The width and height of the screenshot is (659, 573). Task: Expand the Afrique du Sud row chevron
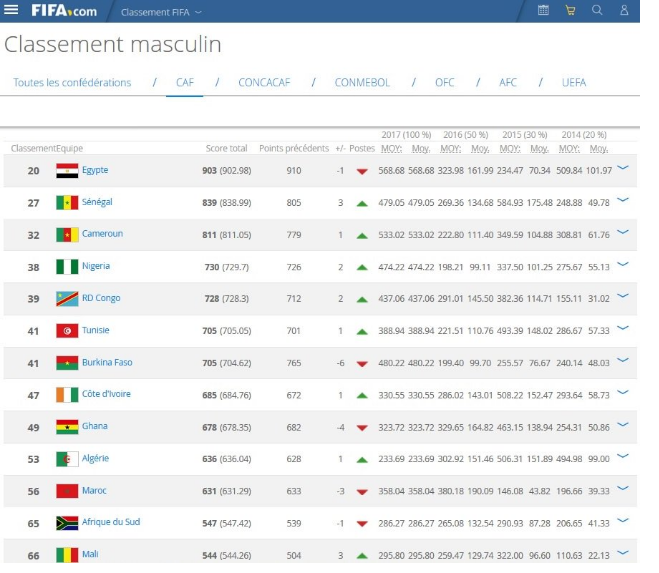pos(622,520)
